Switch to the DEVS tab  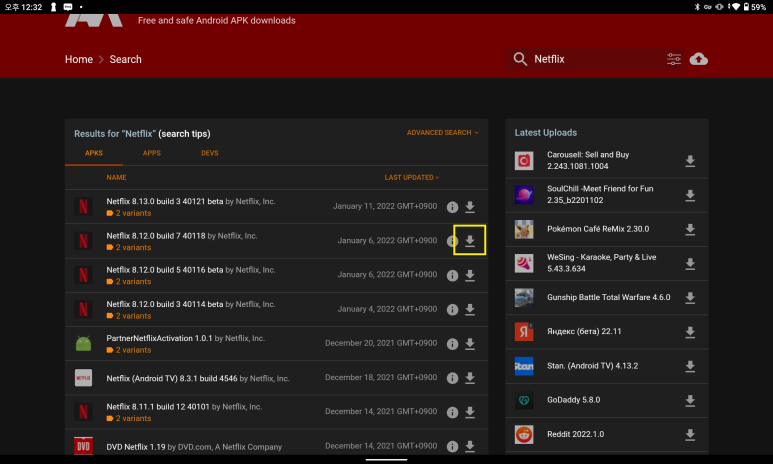click(210, 153)
